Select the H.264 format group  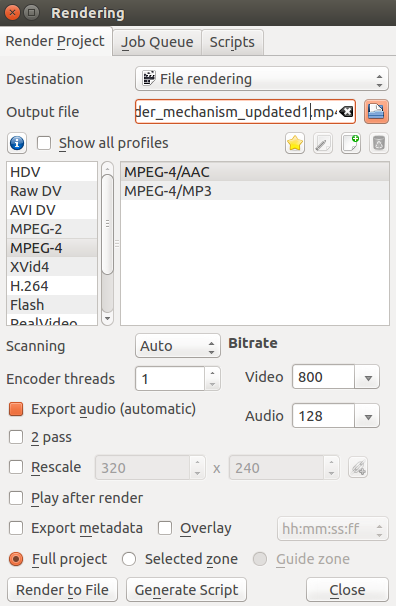click(52, 286)
